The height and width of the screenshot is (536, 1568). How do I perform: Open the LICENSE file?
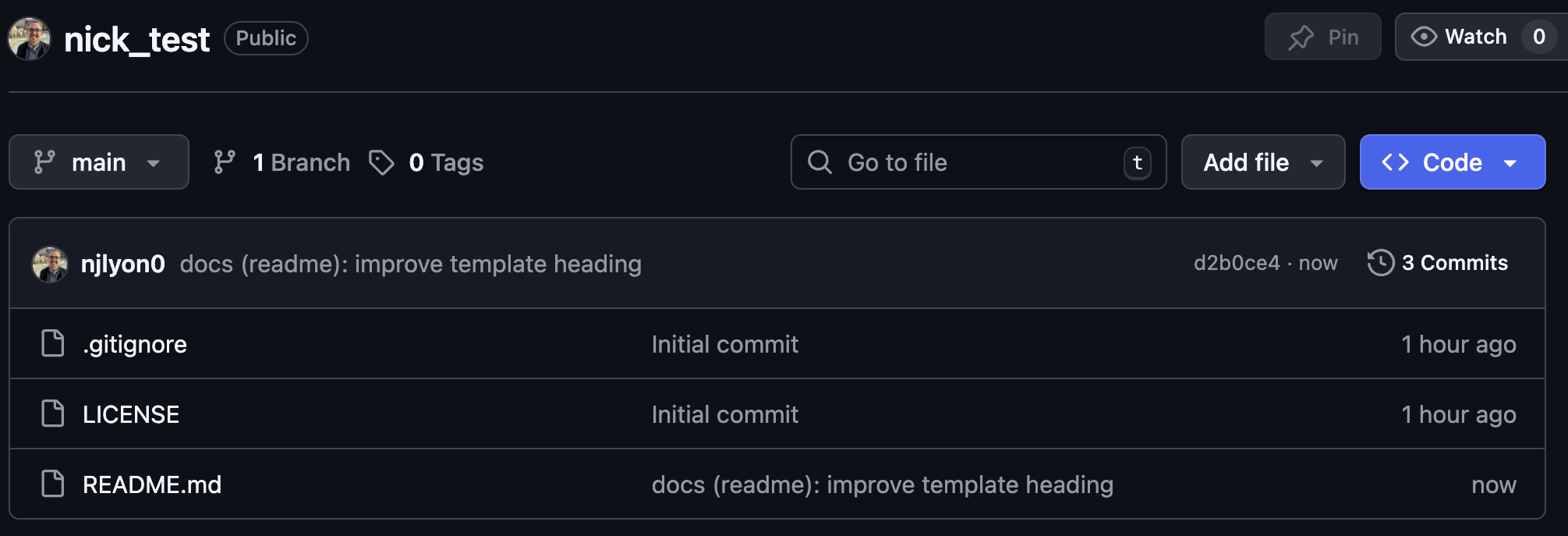[x=131, y=414]
